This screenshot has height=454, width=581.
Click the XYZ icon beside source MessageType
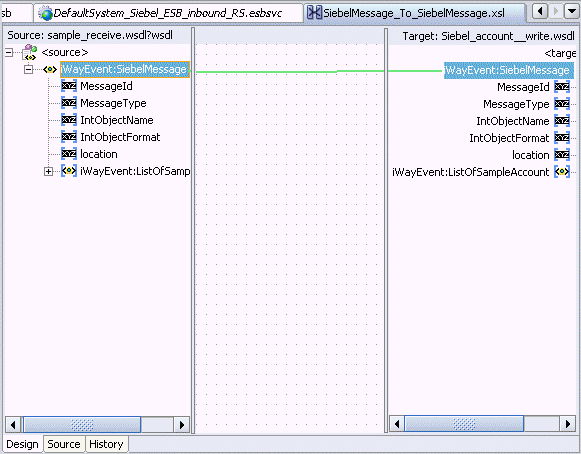click(69, 103)
